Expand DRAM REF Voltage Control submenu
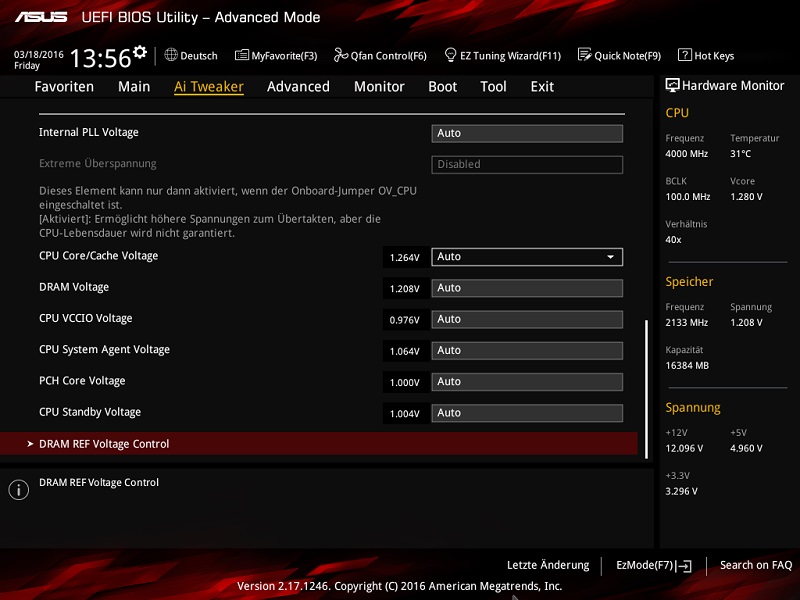 coord(319,444)
